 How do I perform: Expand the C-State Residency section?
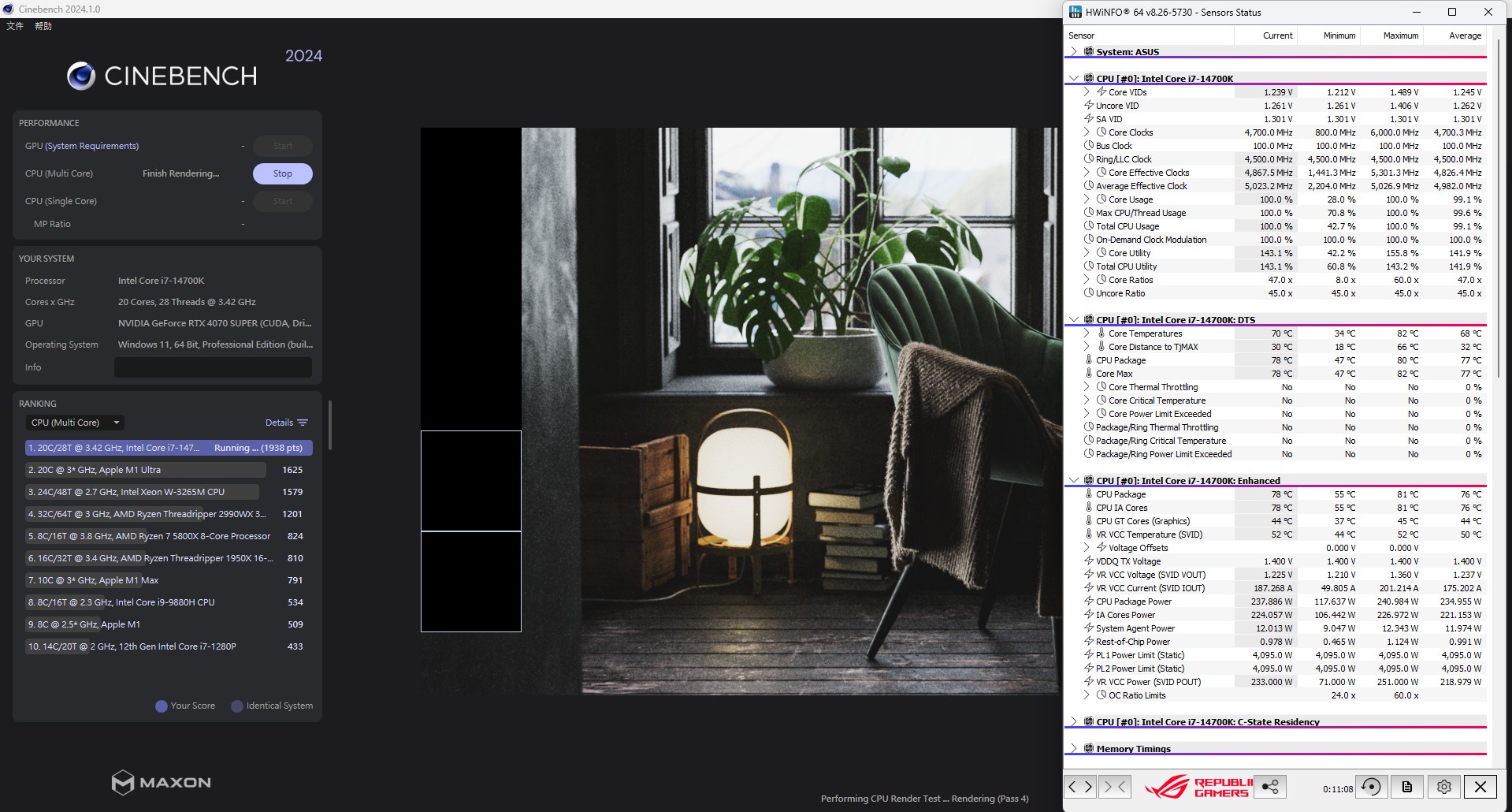click(1074, 721)
